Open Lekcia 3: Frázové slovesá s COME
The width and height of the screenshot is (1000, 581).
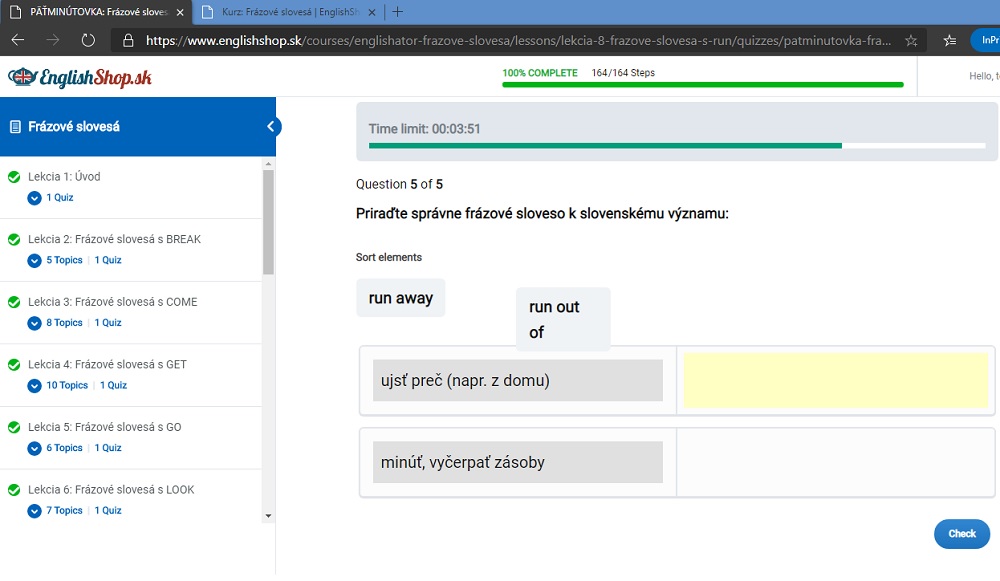coord(112,302)
